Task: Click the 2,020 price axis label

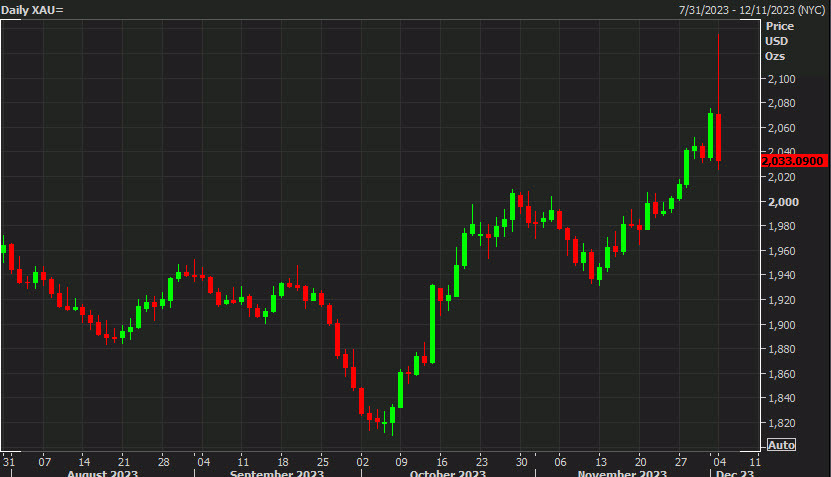Action: (782, 177)
